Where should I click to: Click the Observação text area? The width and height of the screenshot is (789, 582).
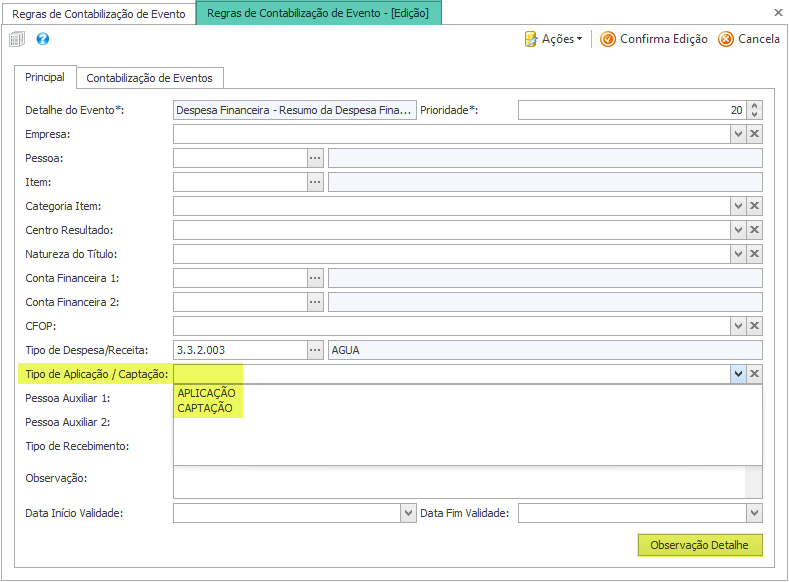[x=459, y=482]
